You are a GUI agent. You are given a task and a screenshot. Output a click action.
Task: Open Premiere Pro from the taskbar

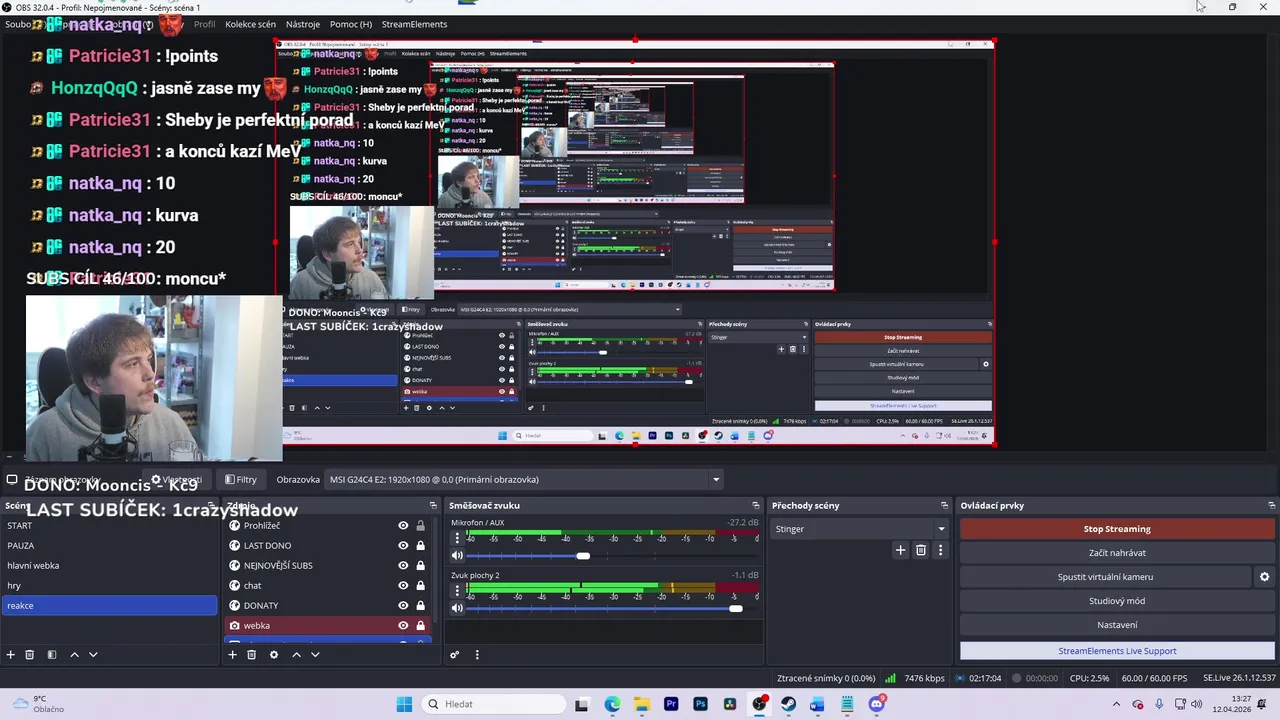[671, 704]
